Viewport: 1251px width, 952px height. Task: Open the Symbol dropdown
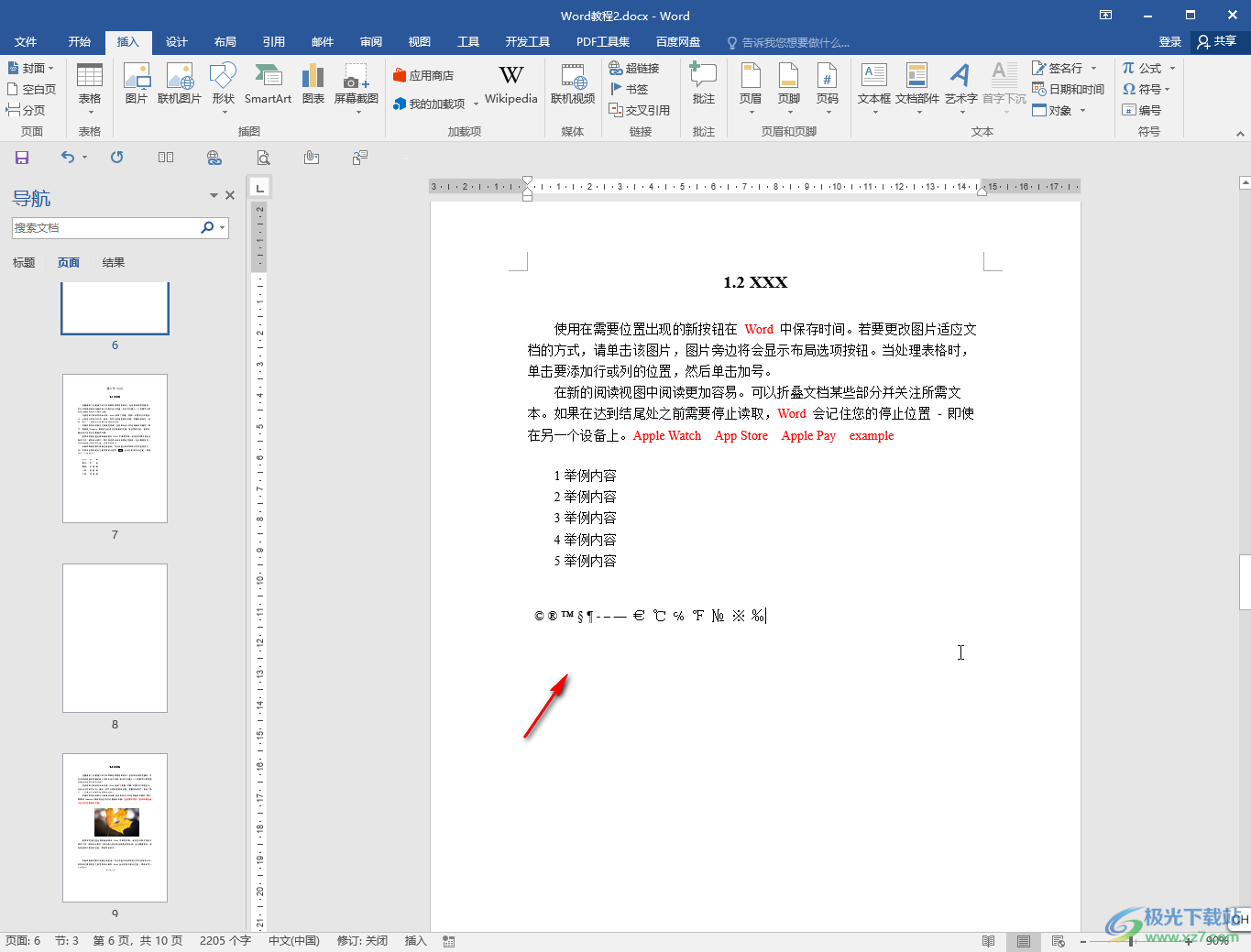pos(1147,89)
